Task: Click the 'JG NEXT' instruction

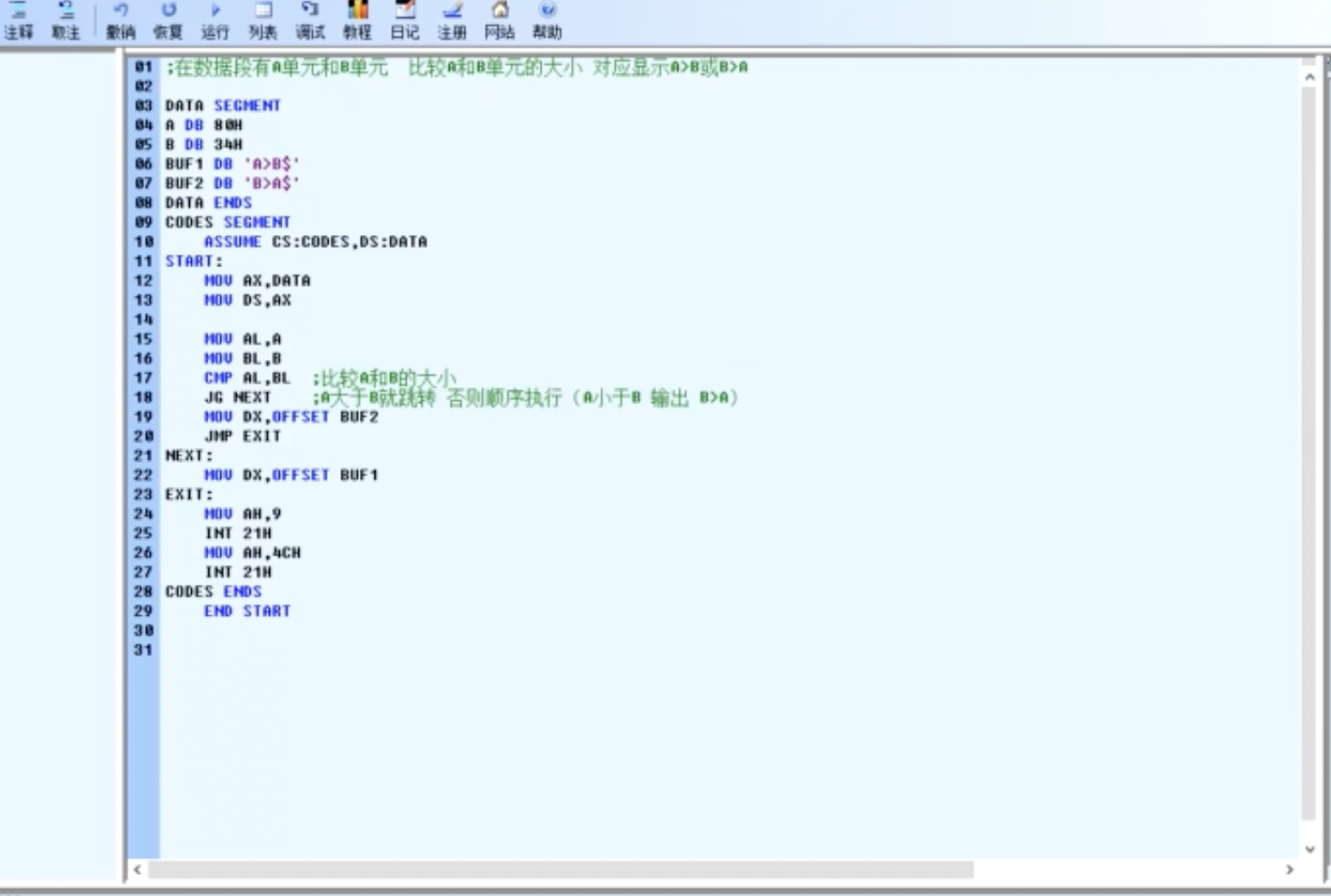Action: (238, 398)
